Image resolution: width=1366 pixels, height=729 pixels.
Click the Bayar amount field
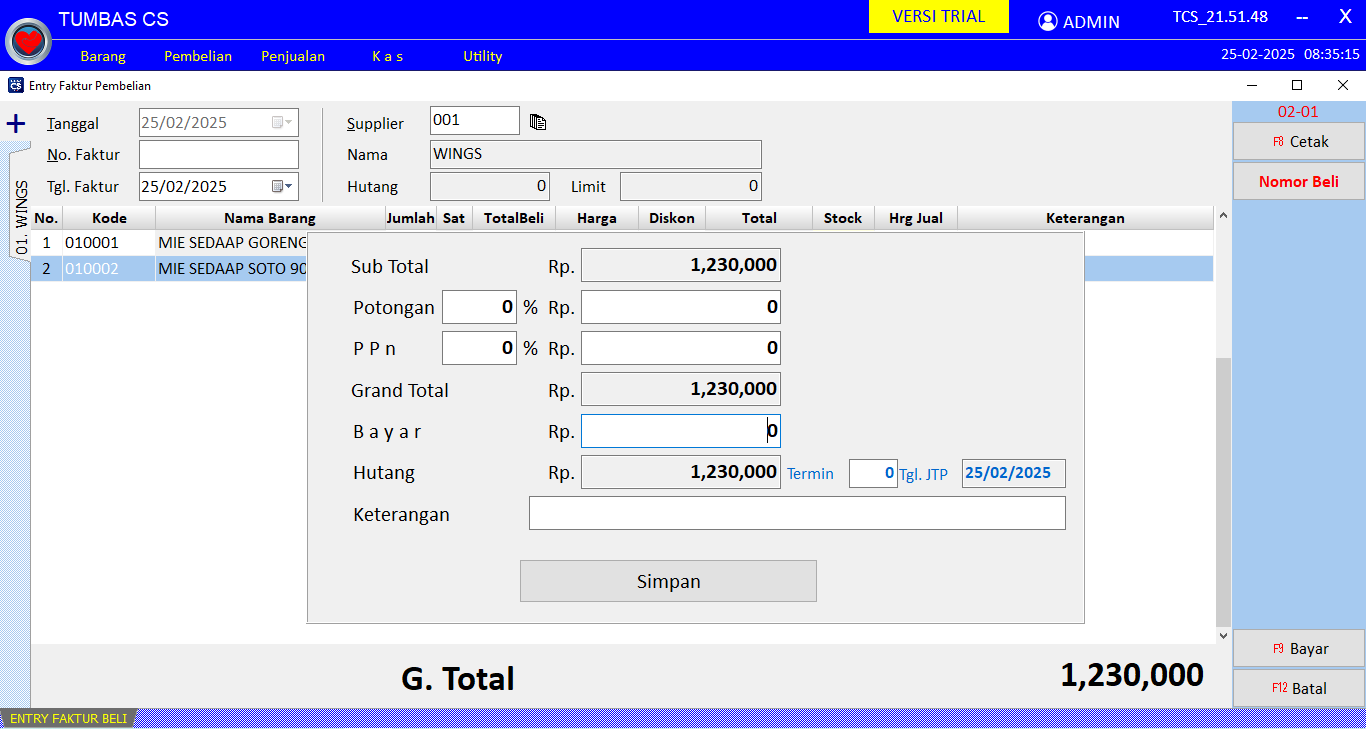pos(680,431)
